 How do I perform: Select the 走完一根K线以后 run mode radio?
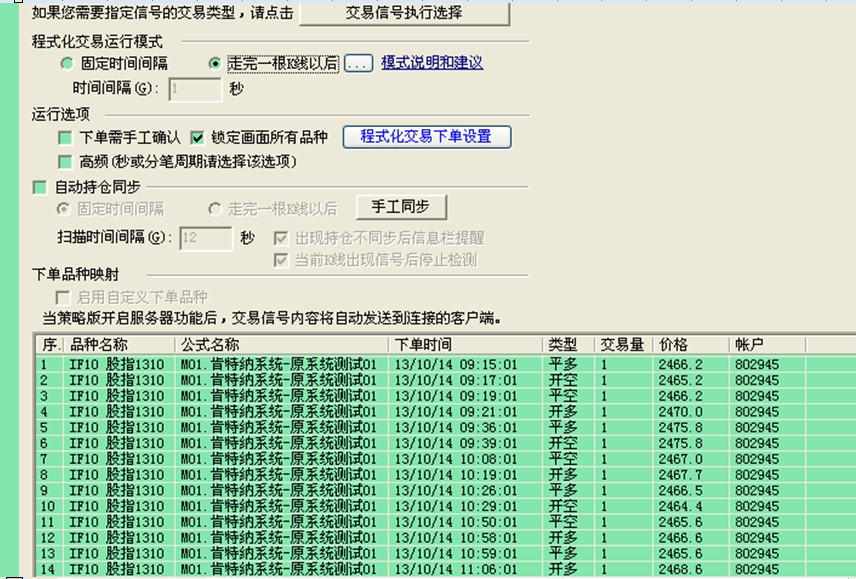215,64
